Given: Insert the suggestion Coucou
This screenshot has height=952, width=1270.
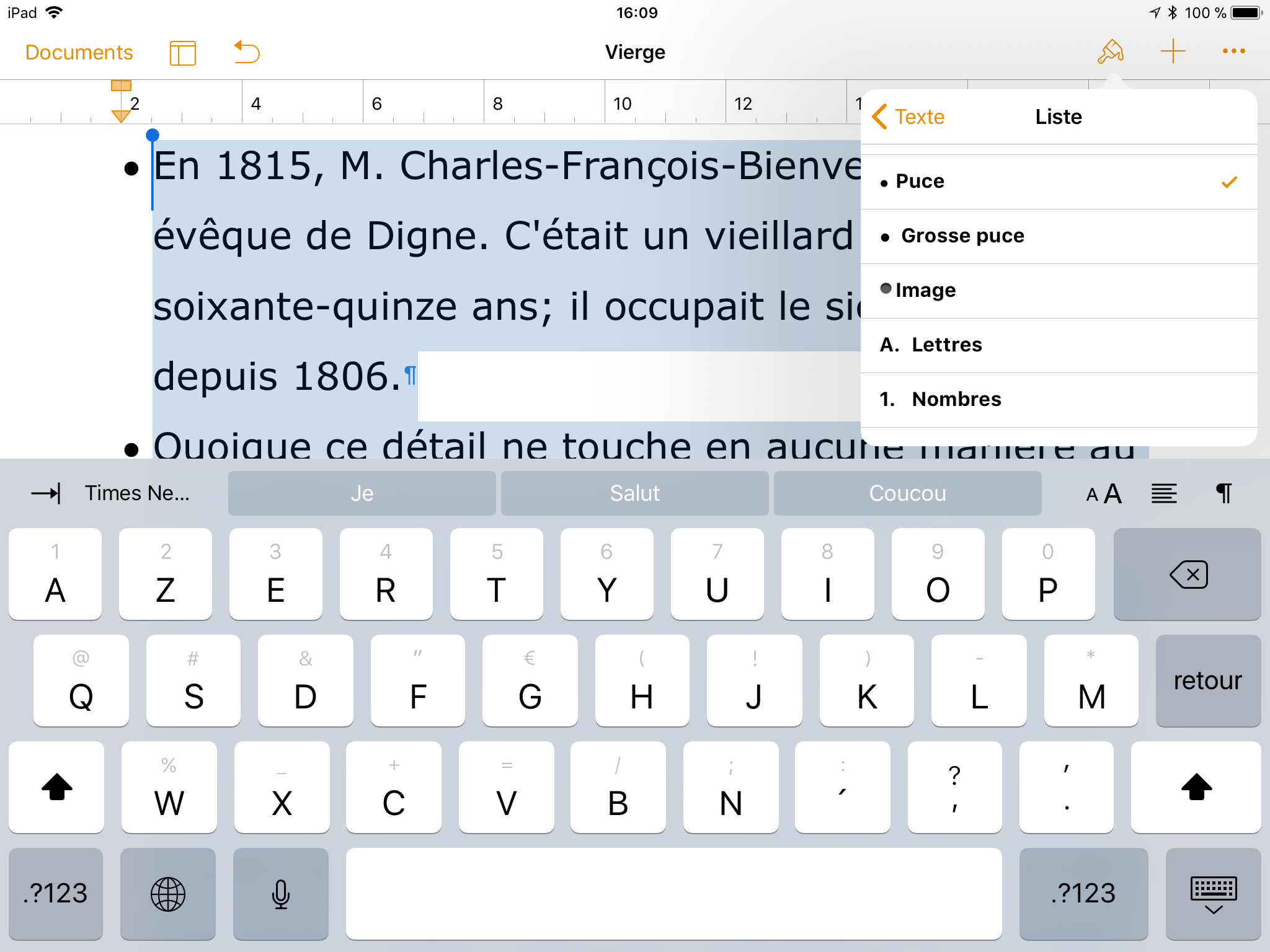Looking at the screenshot, I should tap(907, 493).
